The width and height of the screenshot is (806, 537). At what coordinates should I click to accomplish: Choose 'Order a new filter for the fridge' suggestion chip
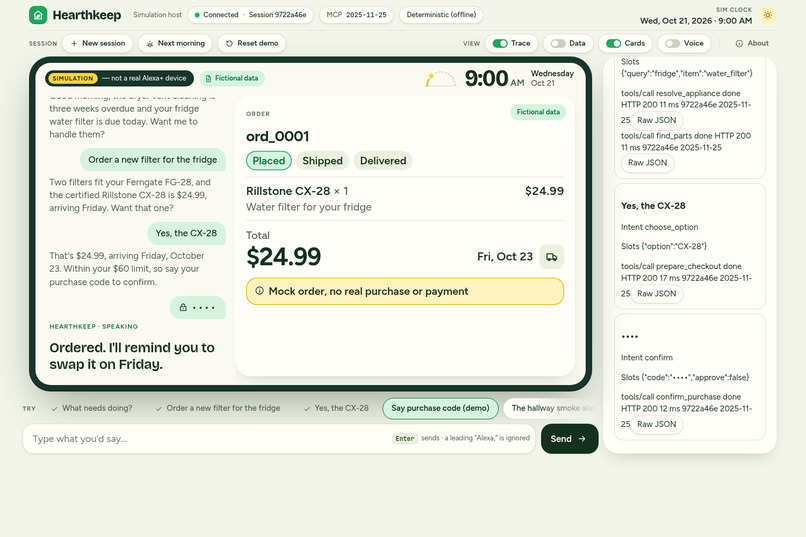218,408
